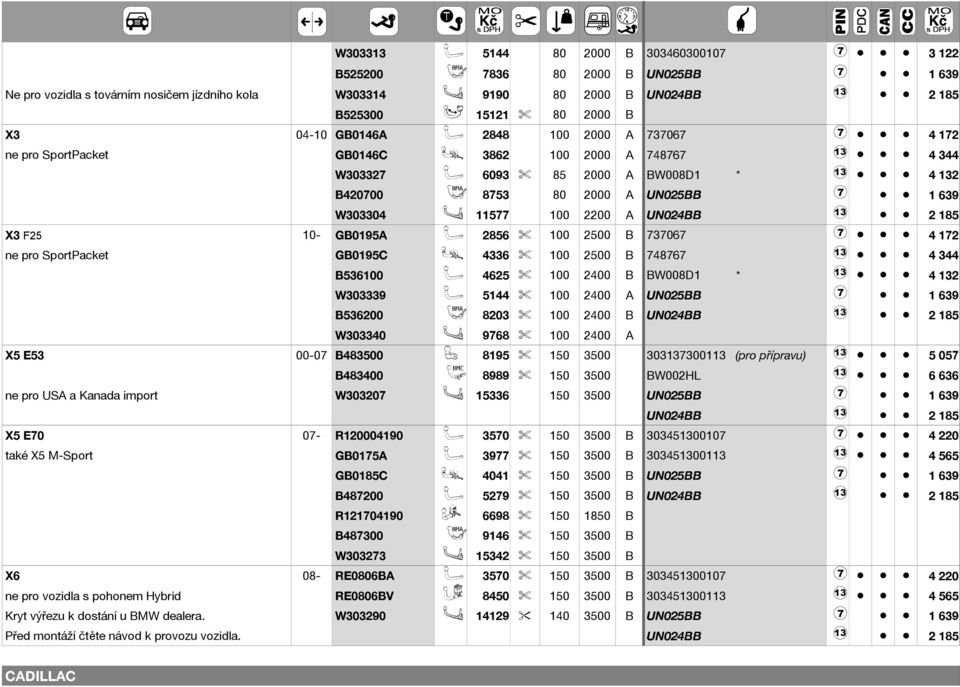Screen dimensions: 960x687
Task: Select part number GB0146A
Action: click(361, 135)
